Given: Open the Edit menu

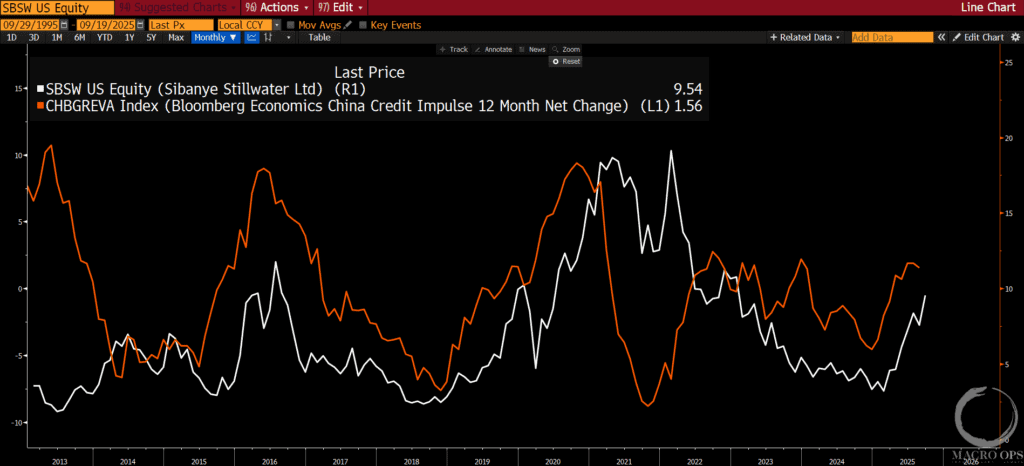Looking at the screenshot, I should 340,7.
